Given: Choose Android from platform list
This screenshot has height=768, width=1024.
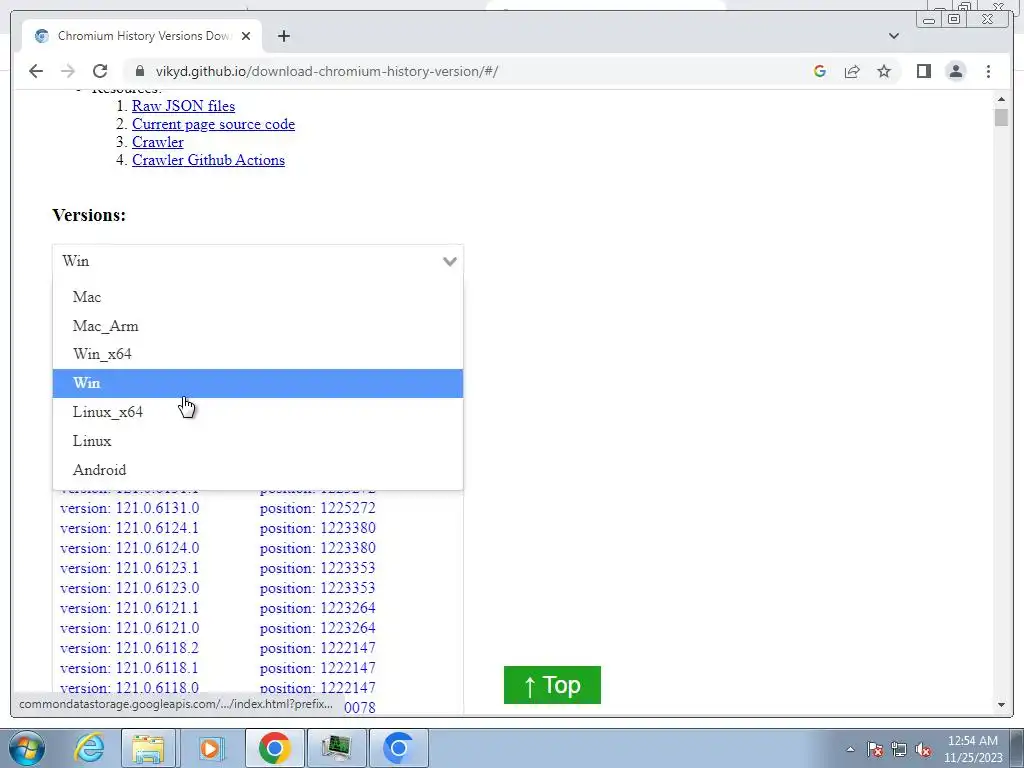Looking at the screenshot, I should (258, 470).
